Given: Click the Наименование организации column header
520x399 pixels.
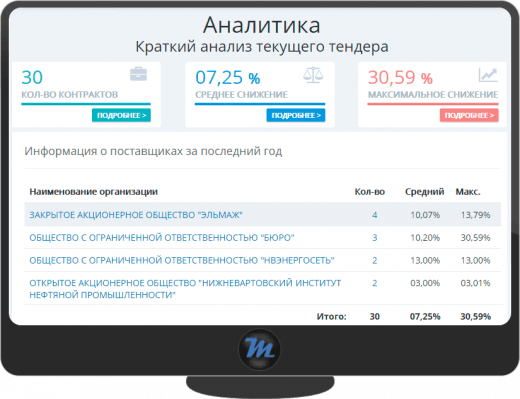Looking at the screenshot, I should 93,192.
